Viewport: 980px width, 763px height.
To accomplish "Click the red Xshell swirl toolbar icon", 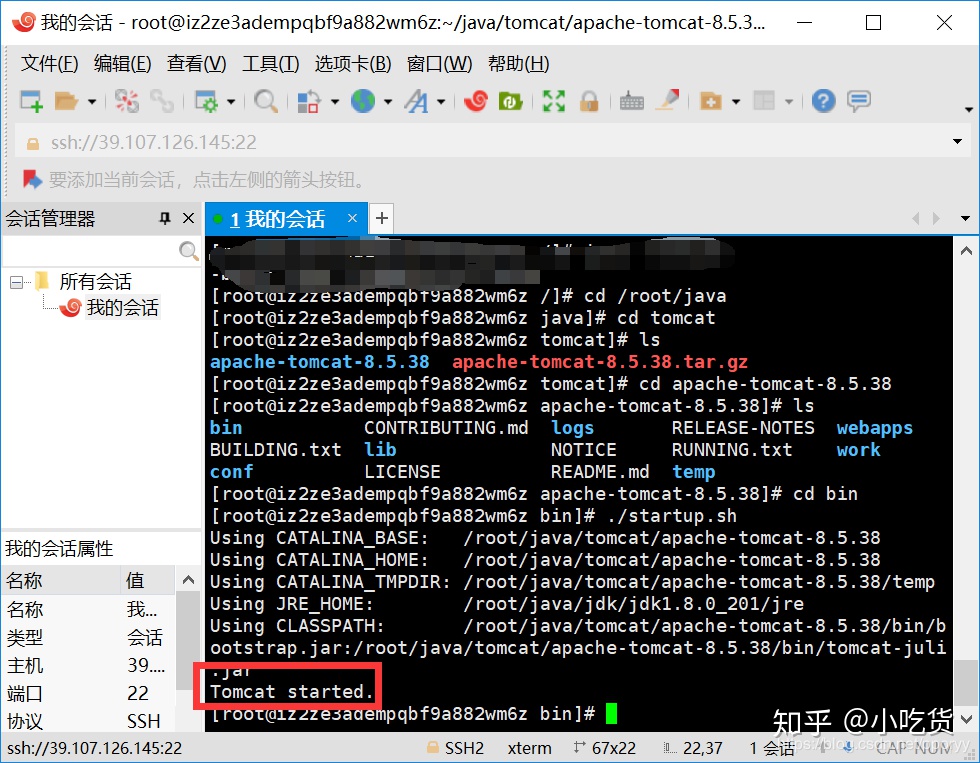I will coord(476,101).
